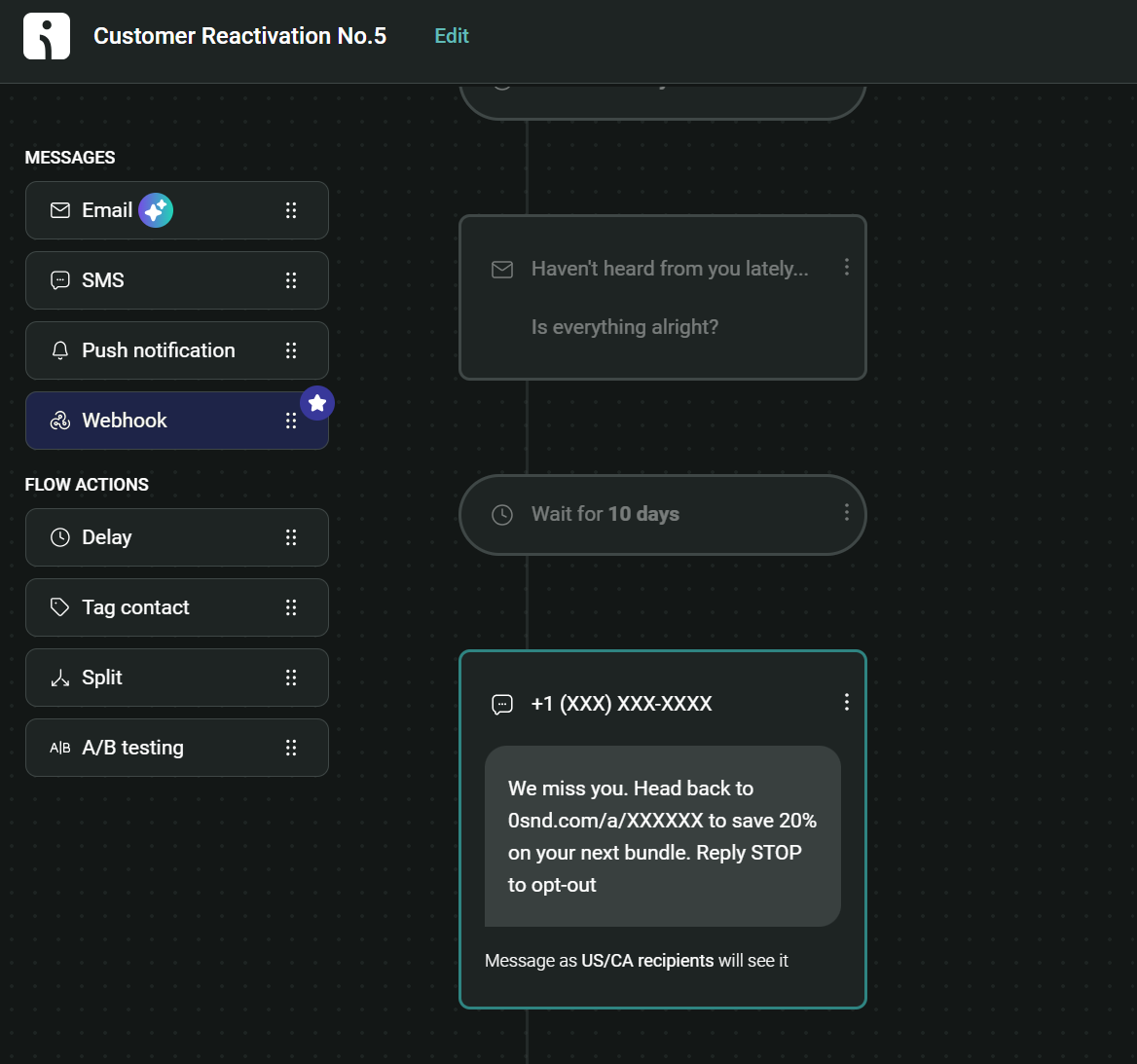This screenshot has width=1137, height=1064.
Task: Select the Delay flow action
Action: point(177,537)
